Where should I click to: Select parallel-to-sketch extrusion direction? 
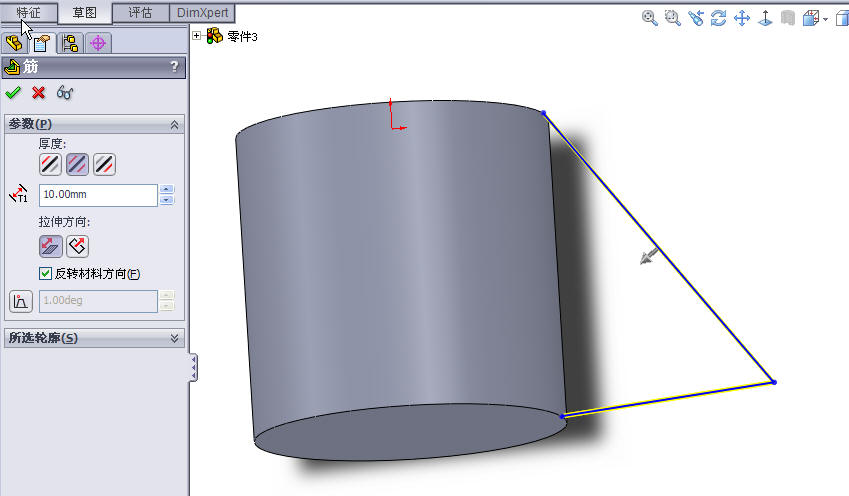50,246
